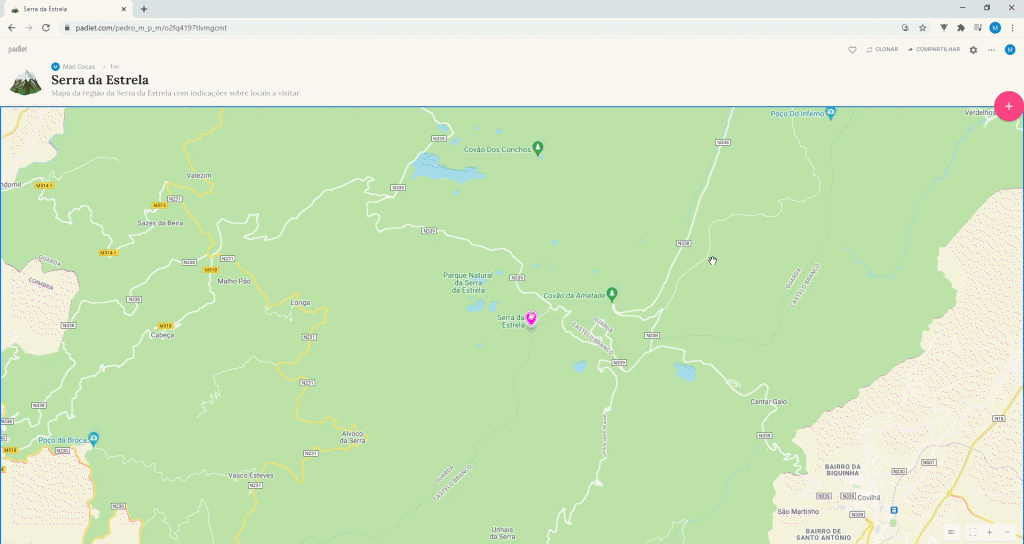Go to padlet home logo link
Screen dimensions: 1024x544
click(18, 50)
